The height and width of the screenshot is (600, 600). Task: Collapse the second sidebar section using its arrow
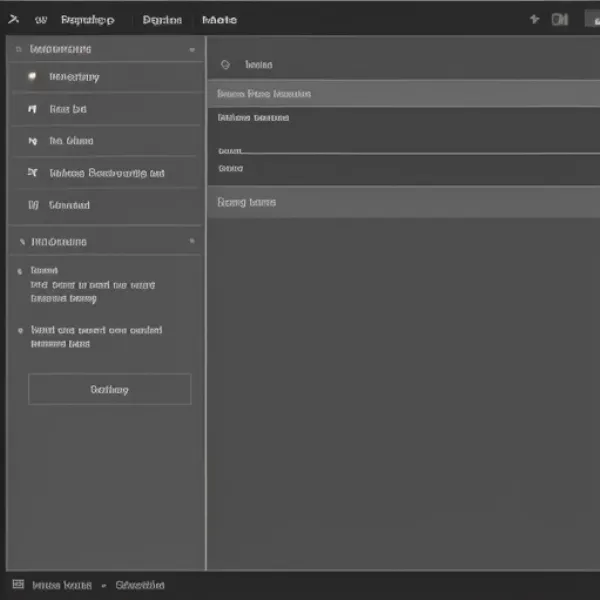pyautogui.click(x=19, y=241)
